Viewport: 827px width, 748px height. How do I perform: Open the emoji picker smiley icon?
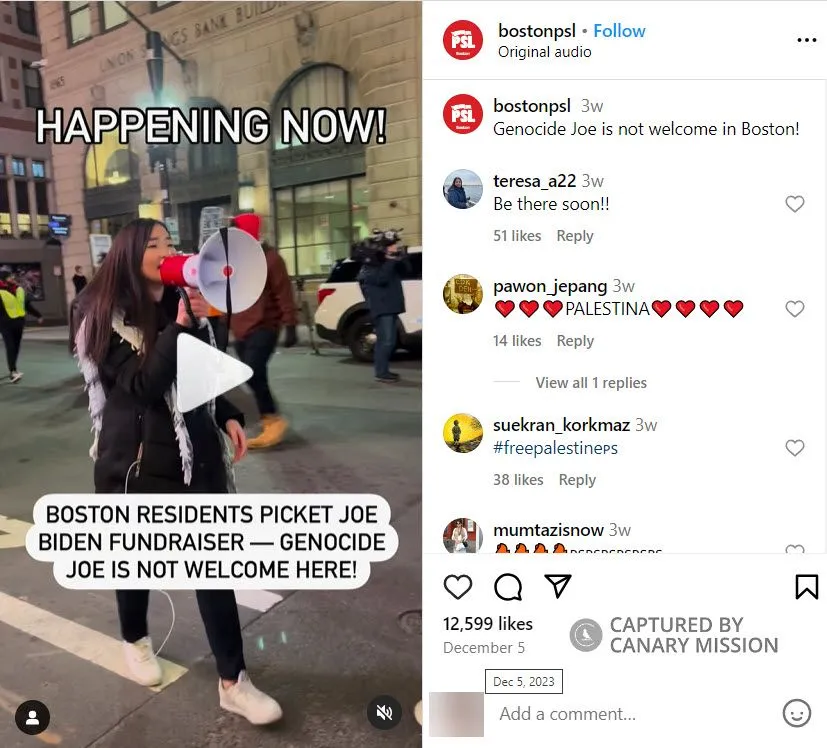tap(796, 714)
